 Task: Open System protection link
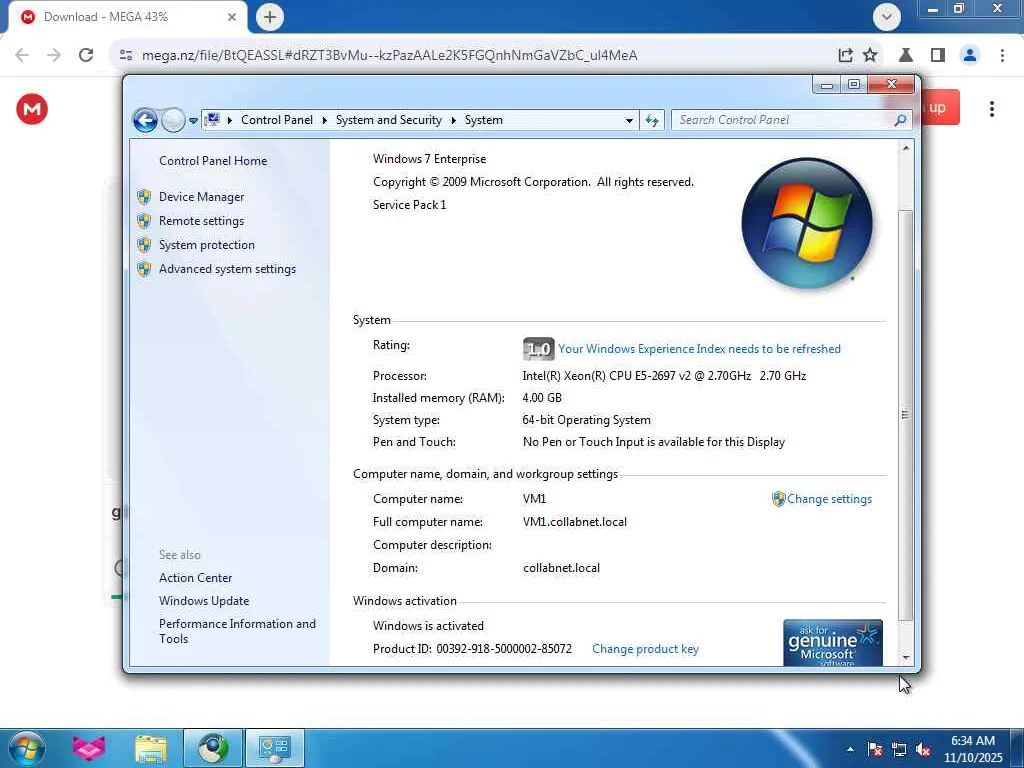206,245
